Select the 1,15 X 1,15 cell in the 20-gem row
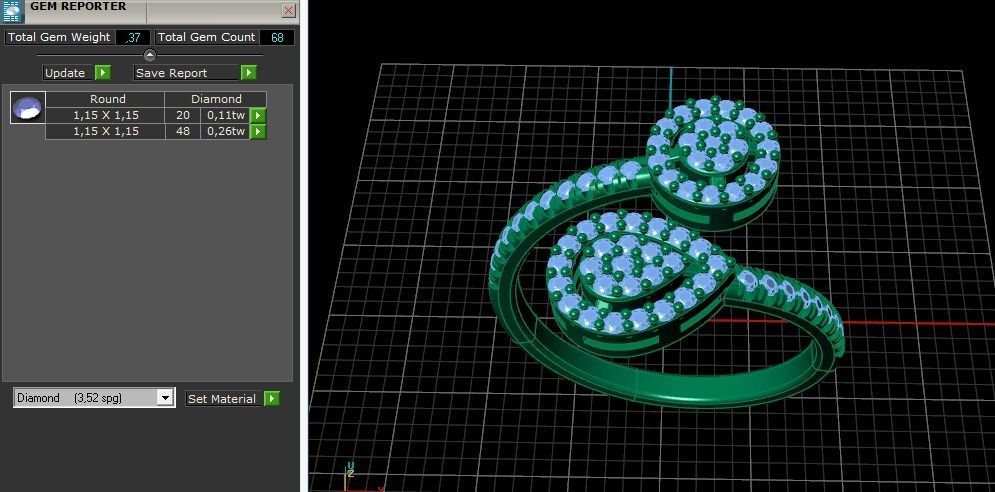This screenshot has width=995, height=492. pyautogui.click(x=105, y=116)
